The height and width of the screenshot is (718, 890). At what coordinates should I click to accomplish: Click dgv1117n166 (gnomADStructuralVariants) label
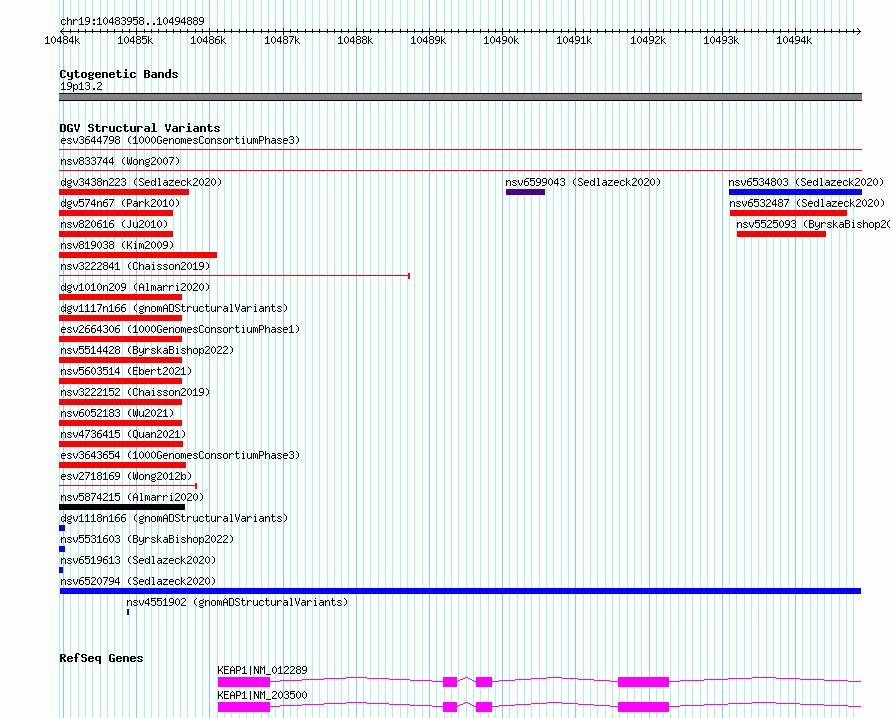(174, 308)
